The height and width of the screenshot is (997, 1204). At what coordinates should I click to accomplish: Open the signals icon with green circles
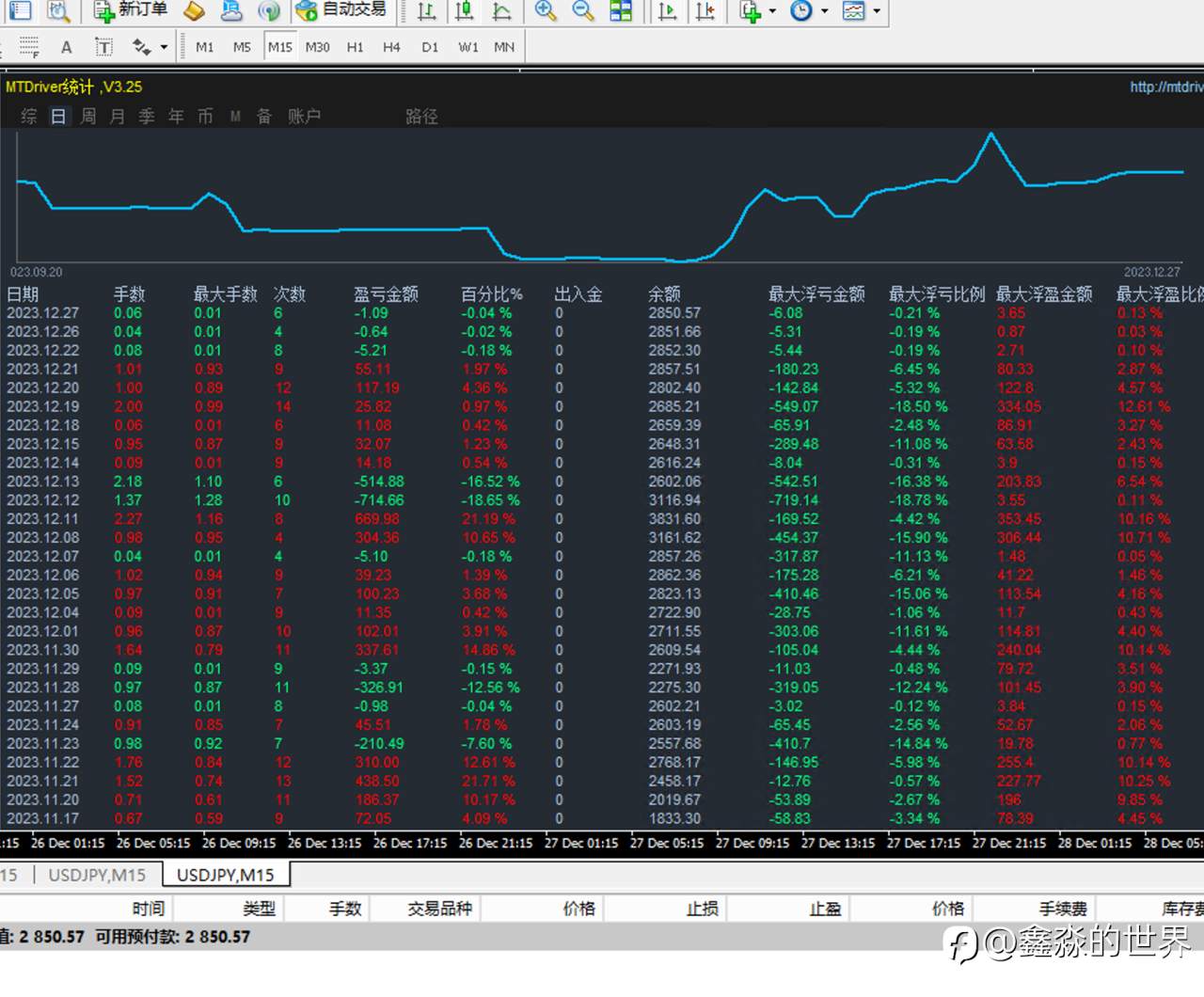pyautogui.click(x=269, y=10)
